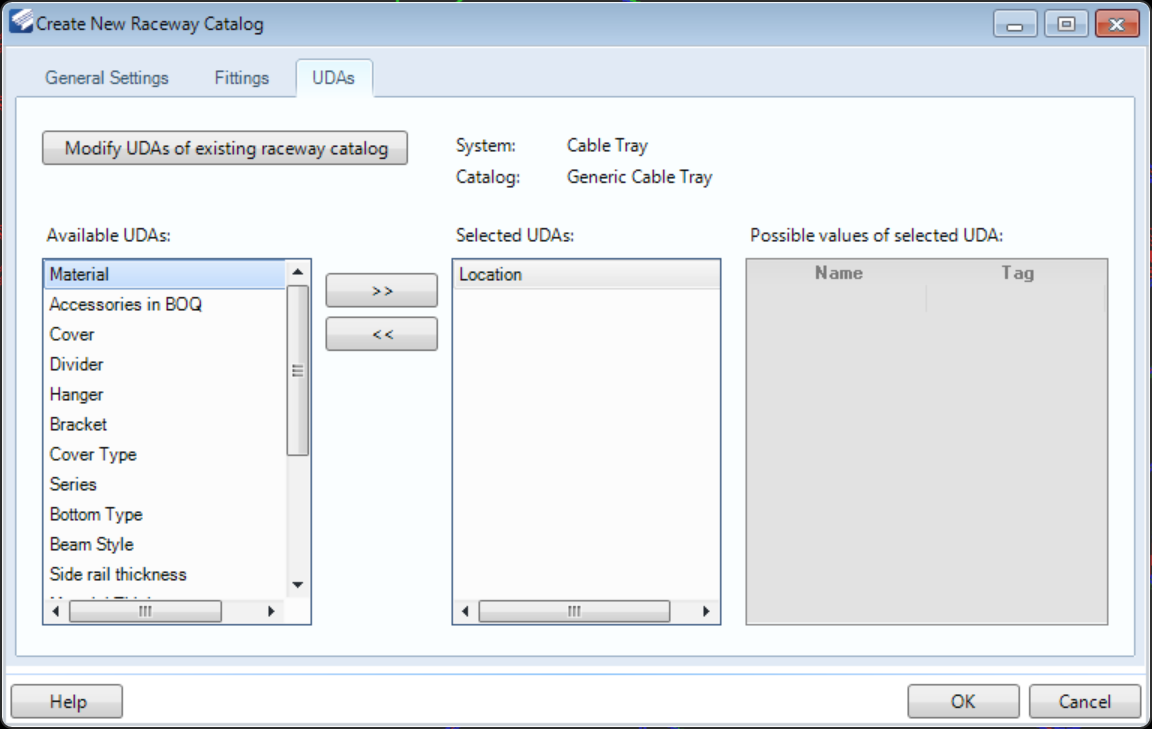Maximize the Create New Raceway Catalog window
This screenshot has height=729, width=1152.
tap(1066, 24)
